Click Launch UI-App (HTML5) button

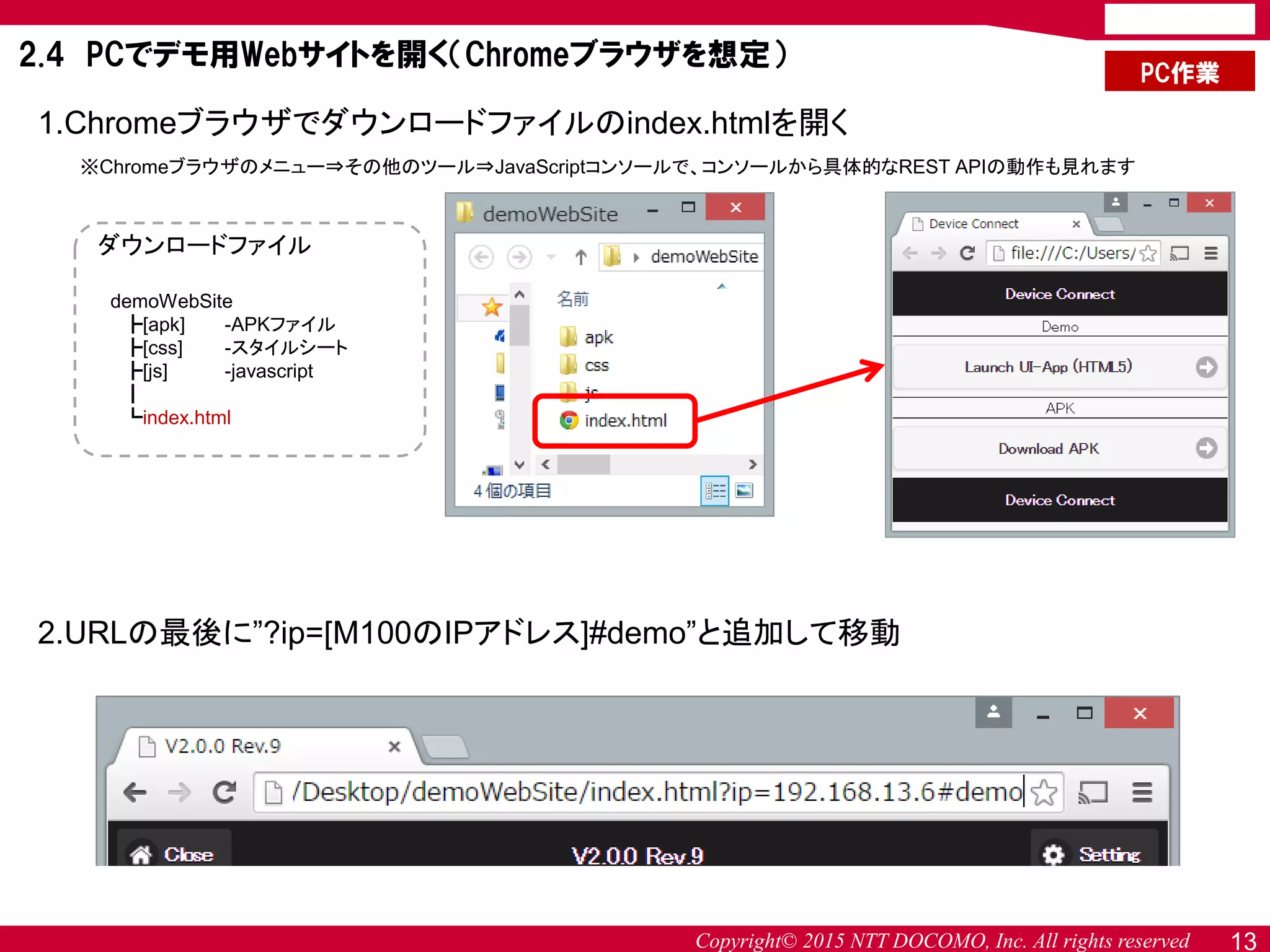point(1060,367)
